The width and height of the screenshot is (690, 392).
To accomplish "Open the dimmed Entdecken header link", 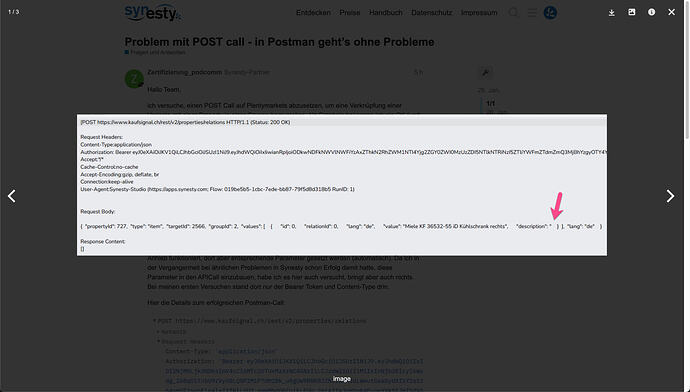I will pos(313,13).
